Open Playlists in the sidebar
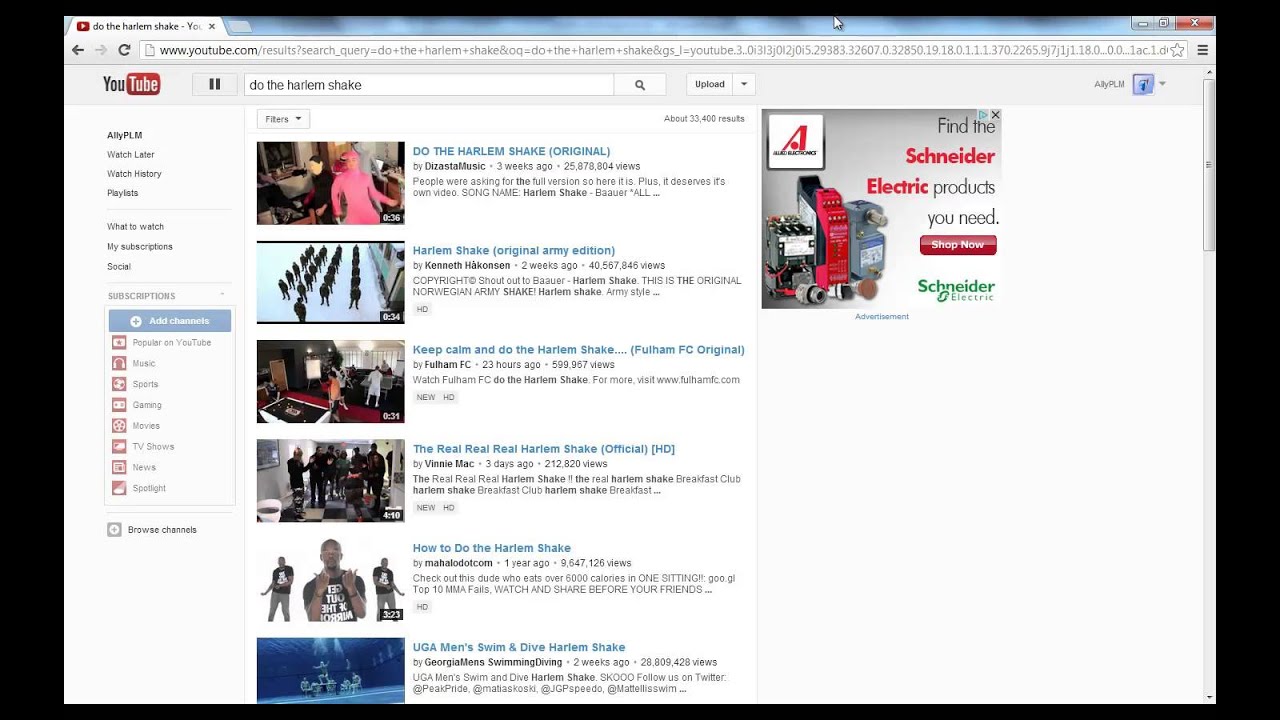1280x720 pixels. (x=123, y=193)
